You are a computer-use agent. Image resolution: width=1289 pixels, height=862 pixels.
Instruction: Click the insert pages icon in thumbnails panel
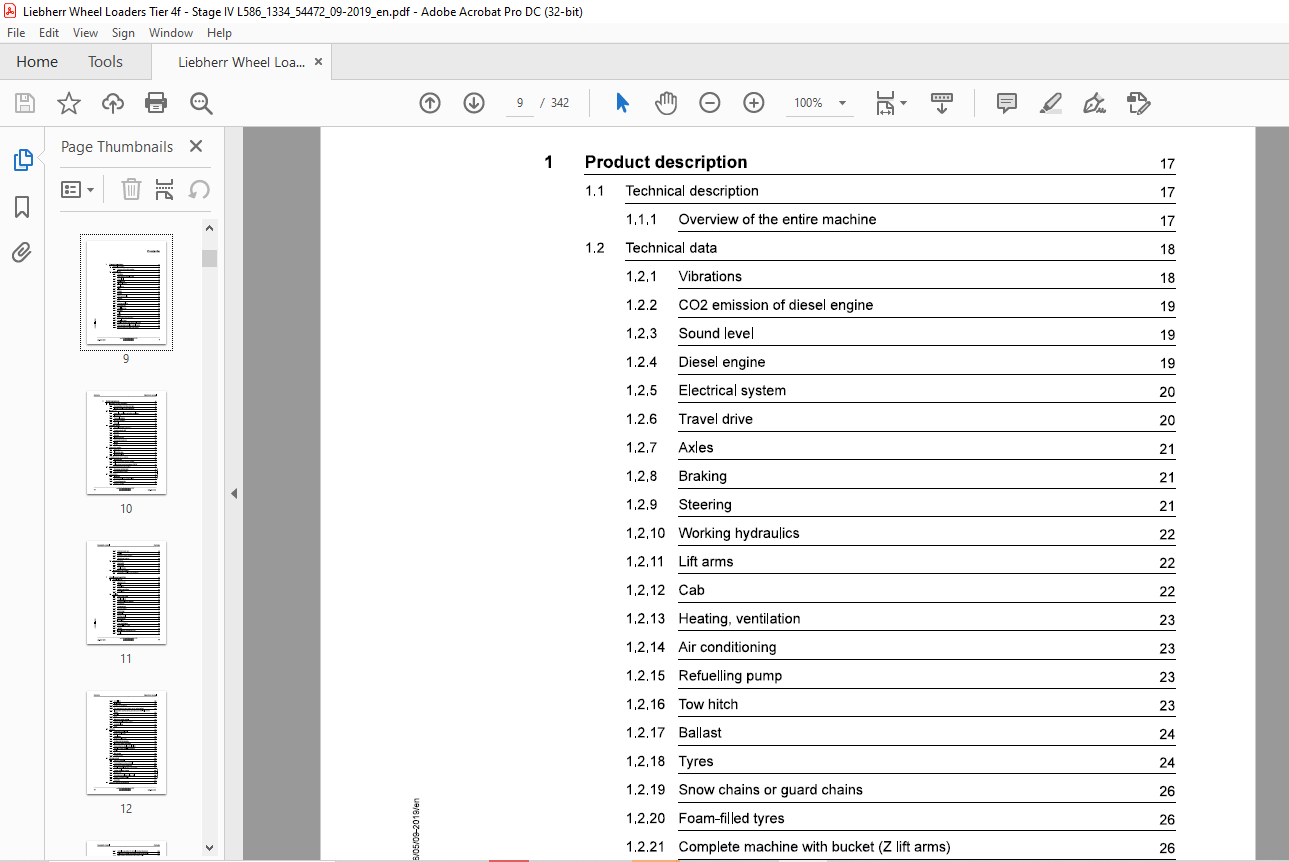165,189
